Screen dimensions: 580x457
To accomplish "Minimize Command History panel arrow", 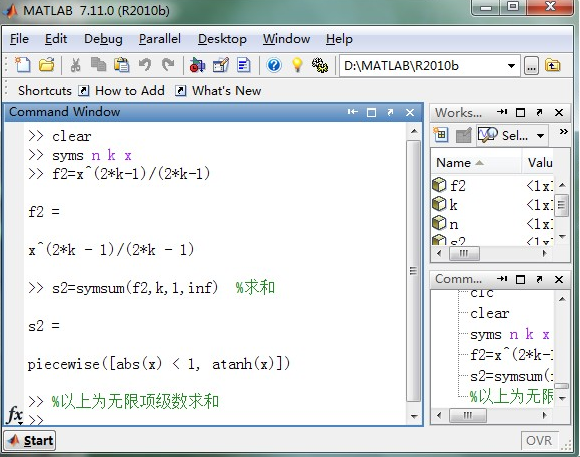I will (x=502, y=279).
